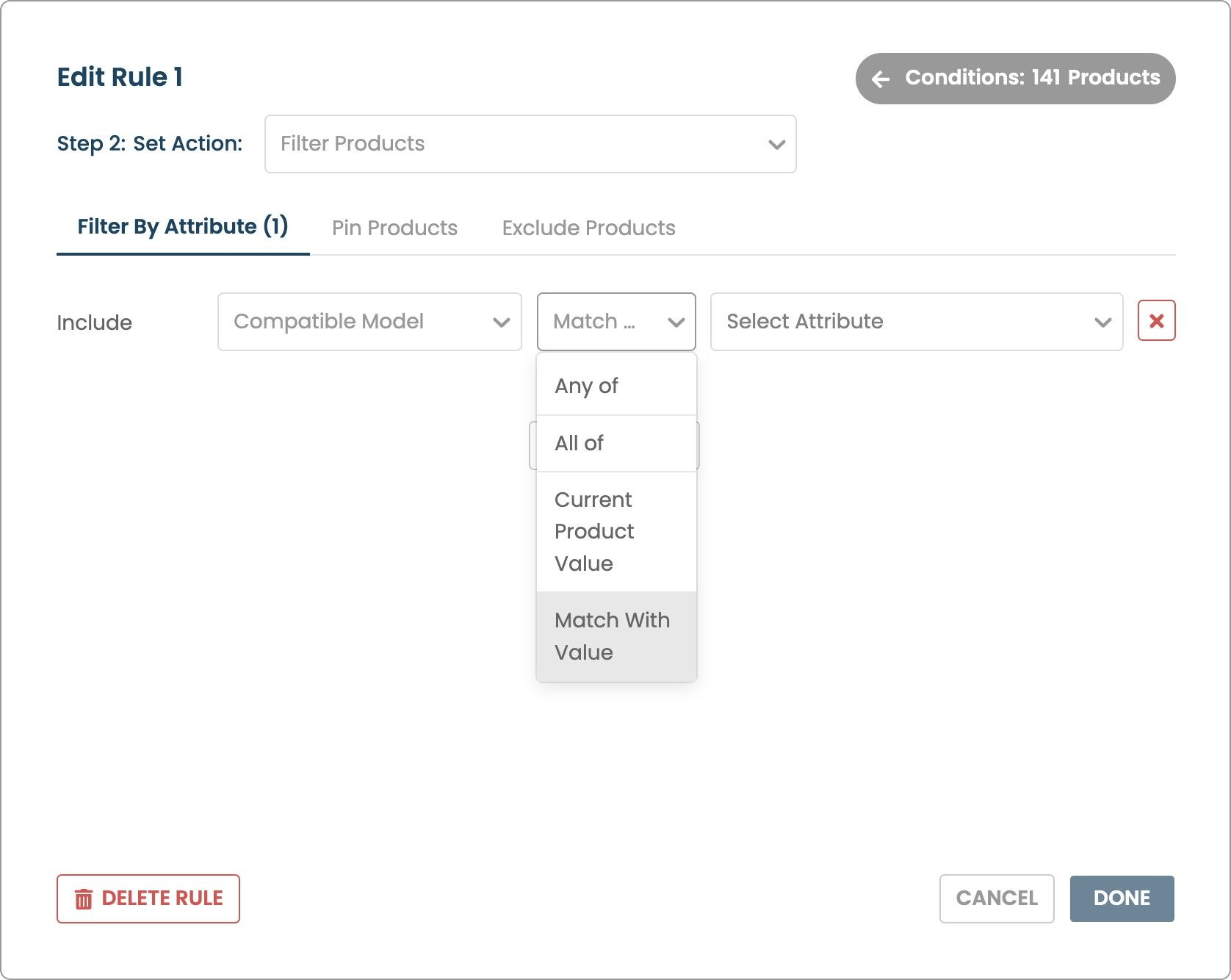Screen dimensions: 1231x980
Task: Click the back arrow in Conditions button
Action: pyautogui.click(x=881, y=79)
